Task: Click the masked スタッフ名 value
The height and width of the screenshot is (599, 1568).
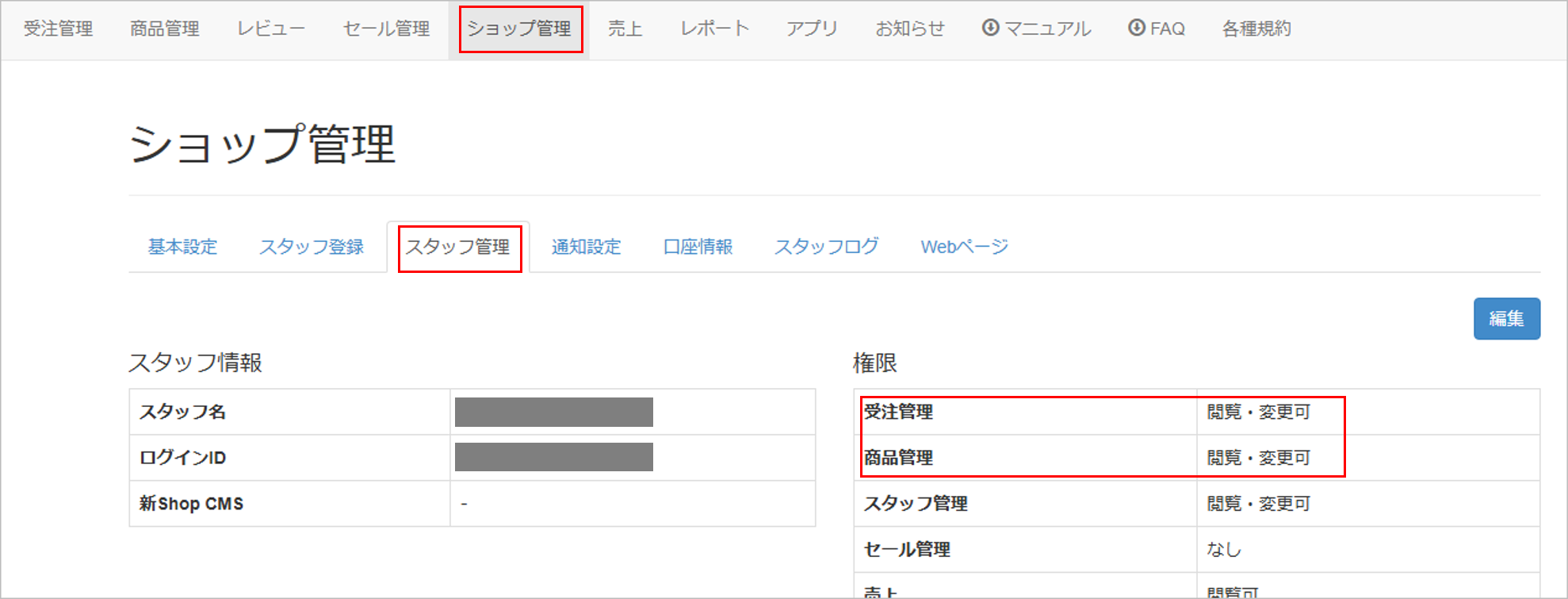Action: pyautogui.click(x=554, y=412)
